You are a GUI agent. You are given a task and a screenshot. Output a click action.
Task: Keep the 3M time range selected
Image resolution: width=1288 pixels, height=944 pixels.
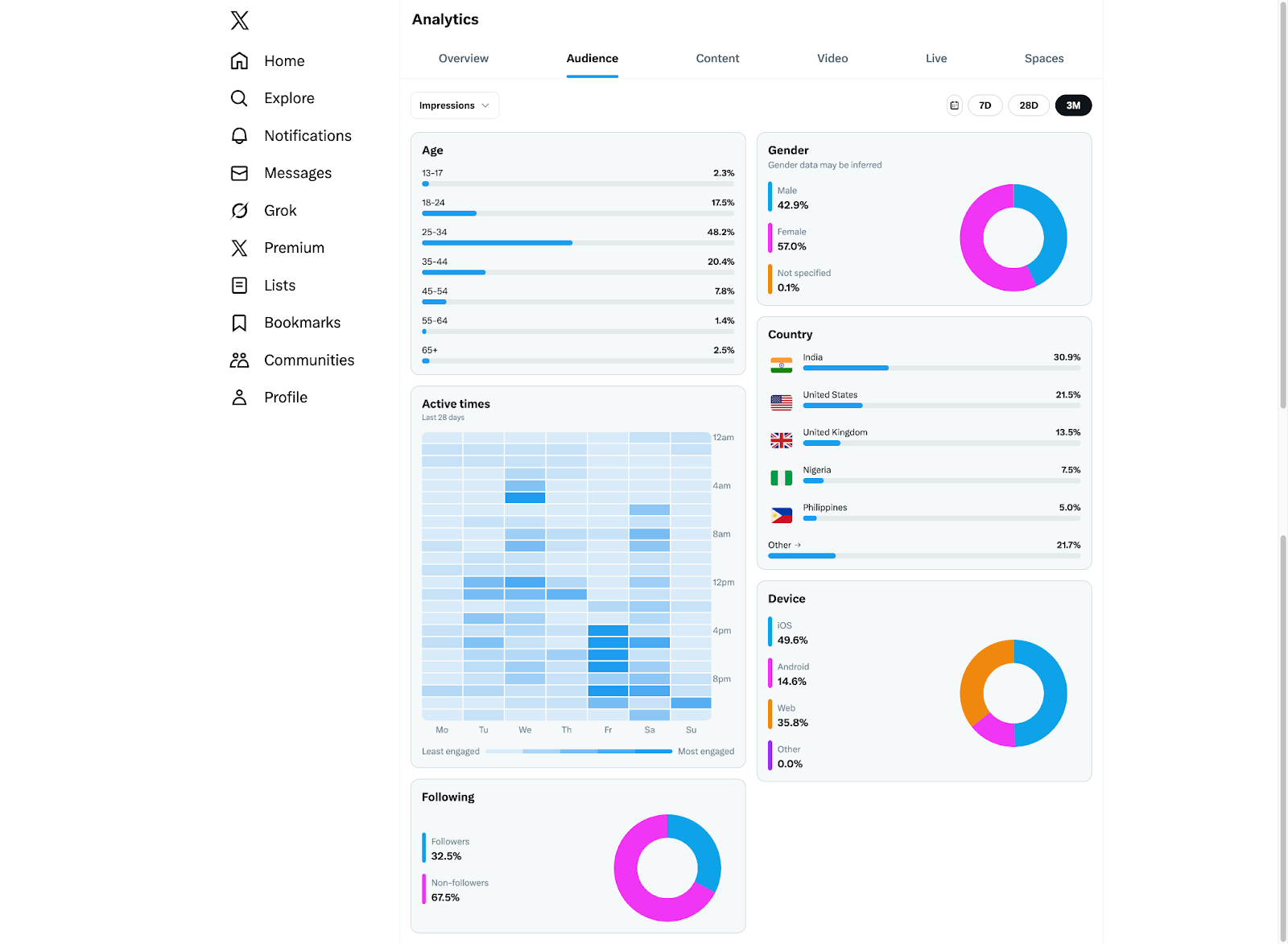[1073, 105]
